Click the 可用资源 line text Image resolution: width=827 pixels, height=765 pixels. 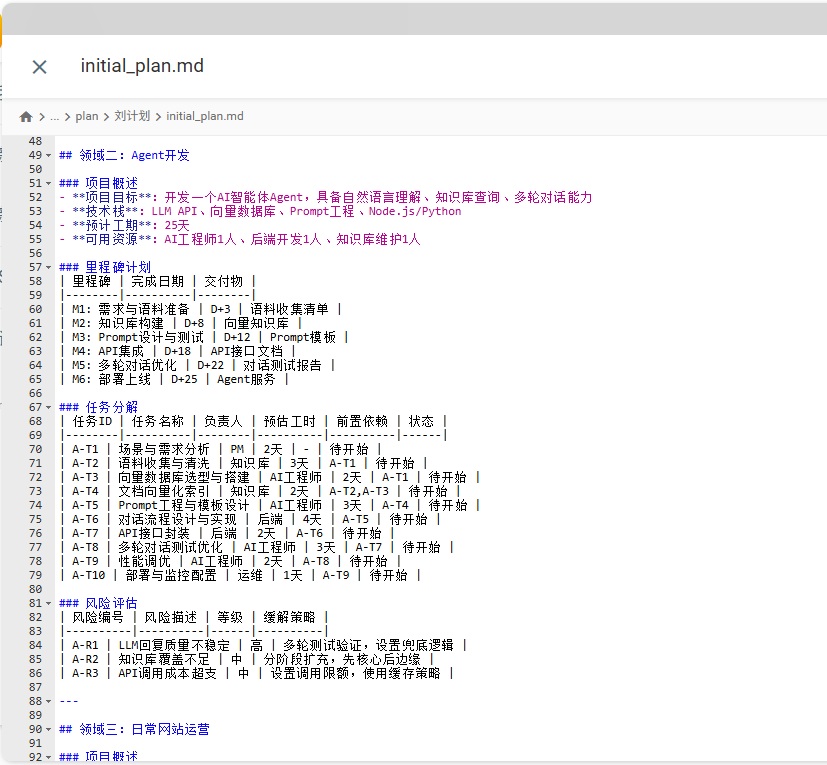click(240, 239)
